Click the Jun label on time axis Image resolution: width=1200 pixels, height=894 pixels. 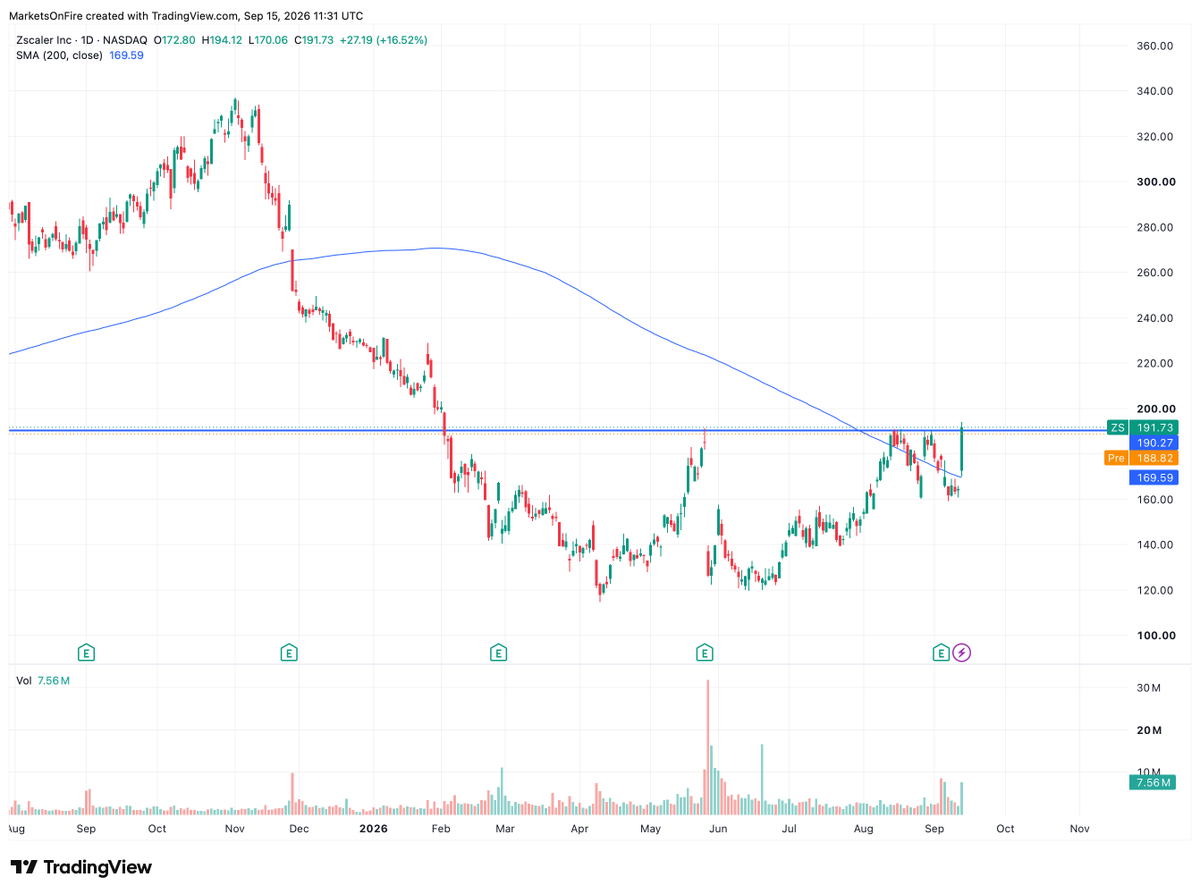(718, 829)
